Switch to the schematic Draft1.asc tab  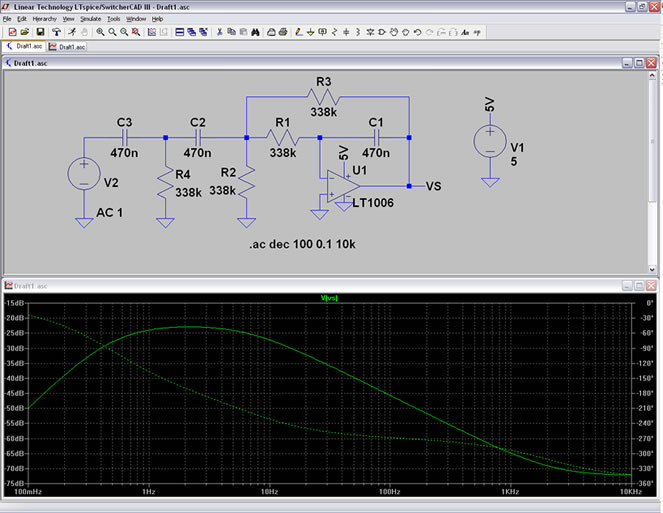[24, 46]
